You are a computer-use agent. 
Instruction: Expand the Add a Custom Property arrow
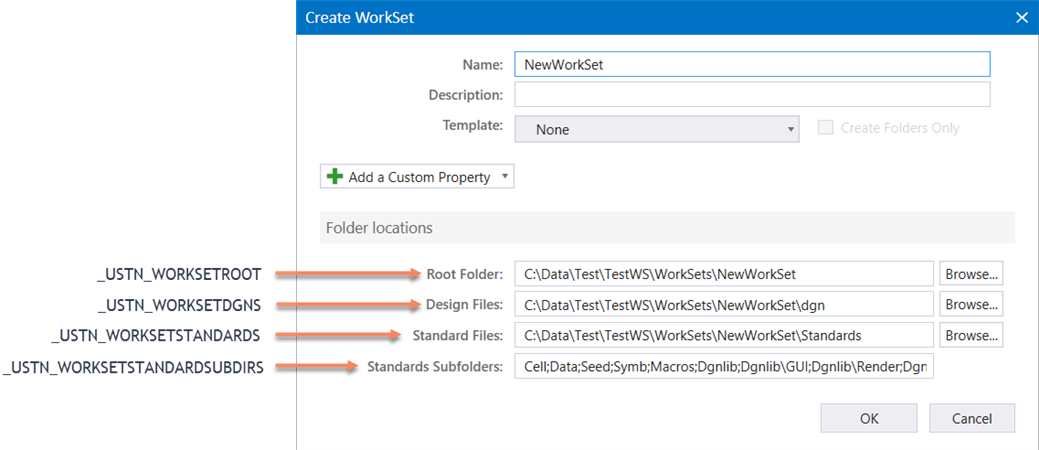tap(505, 177)
